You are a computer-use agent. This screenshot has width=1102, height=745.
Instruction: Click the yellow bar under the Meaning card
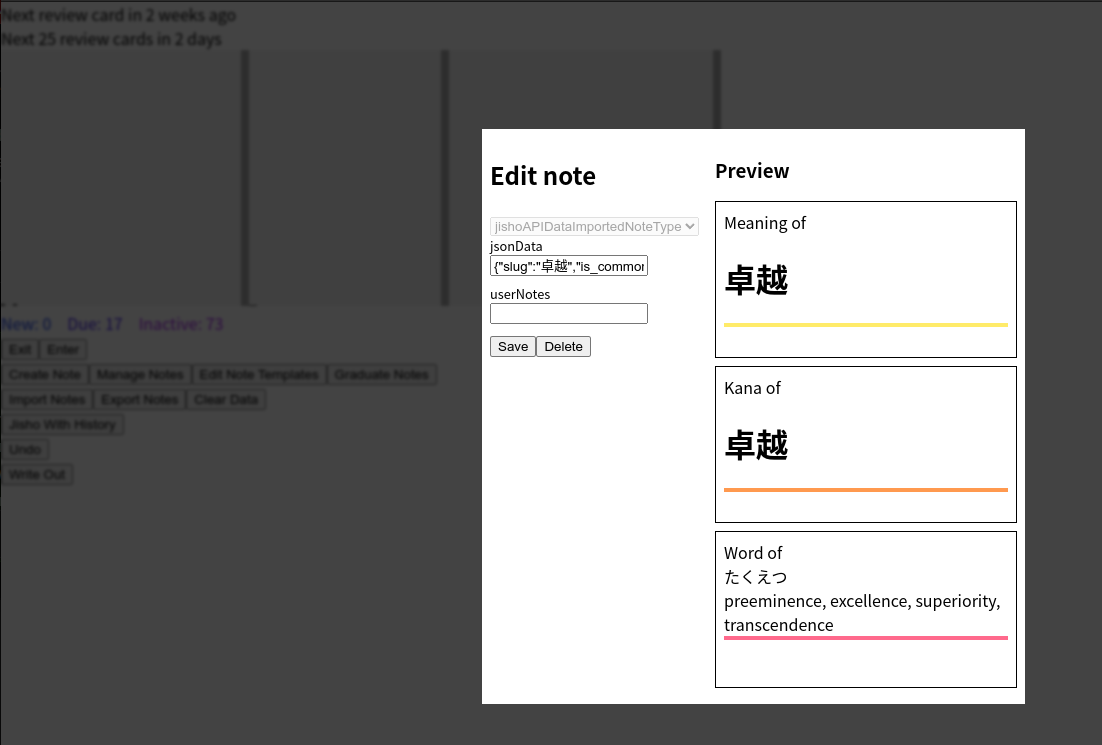[865, 325]
